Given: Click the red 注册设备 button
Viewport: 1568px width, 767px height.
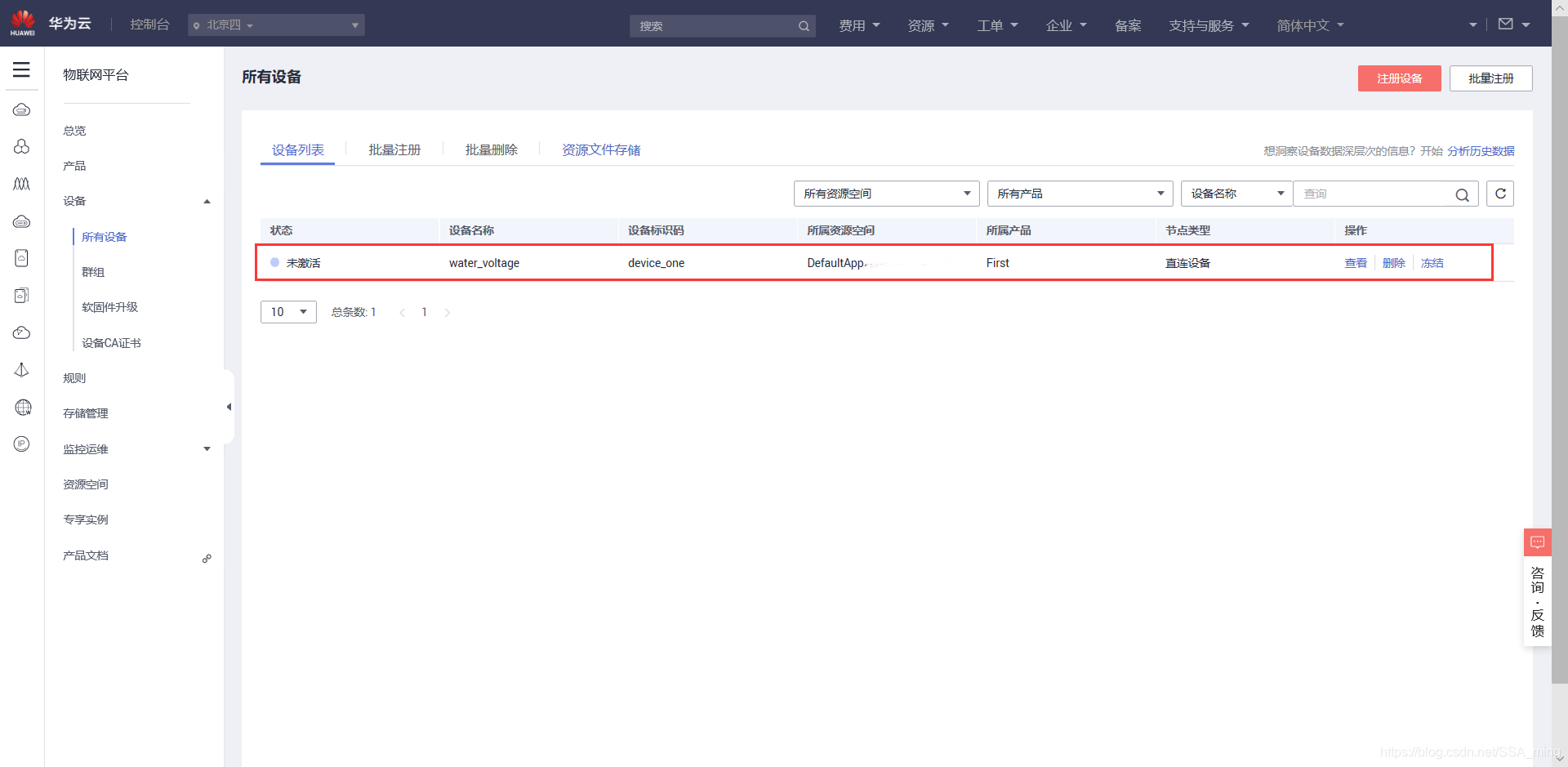Looking at the screenshot, I should [1399, 78].
